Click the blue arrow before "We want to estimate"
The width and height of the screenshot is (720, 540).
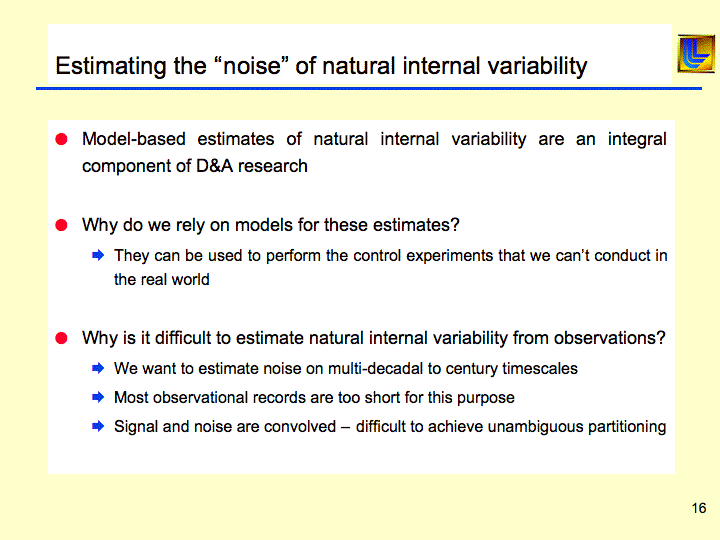coord(98,368)
